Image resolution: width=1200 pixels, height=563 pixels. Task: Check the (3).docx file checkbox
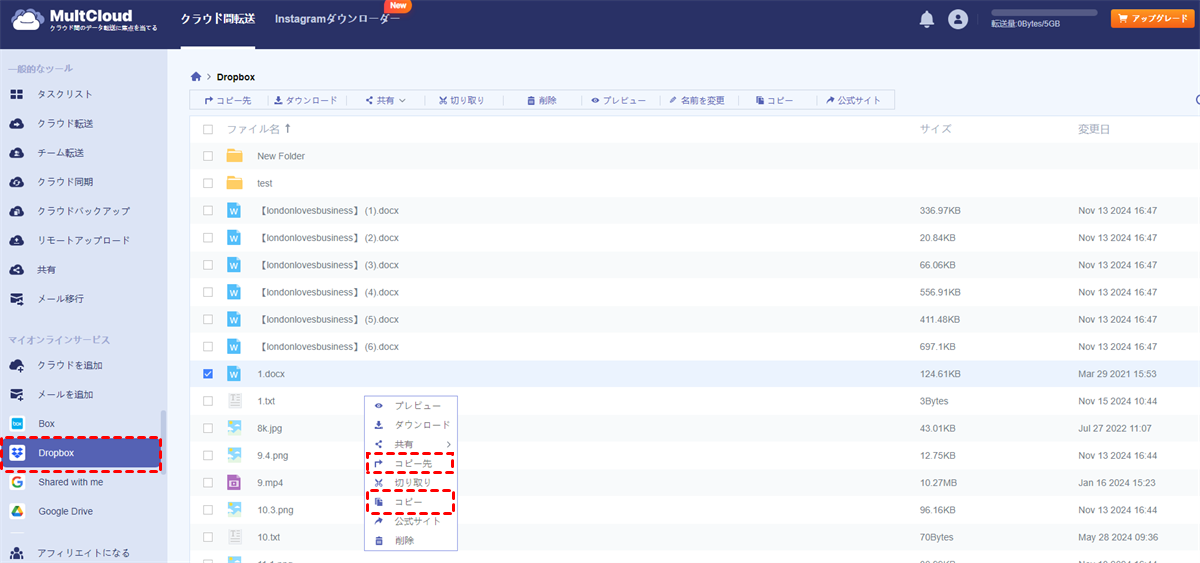coord(208,265)
